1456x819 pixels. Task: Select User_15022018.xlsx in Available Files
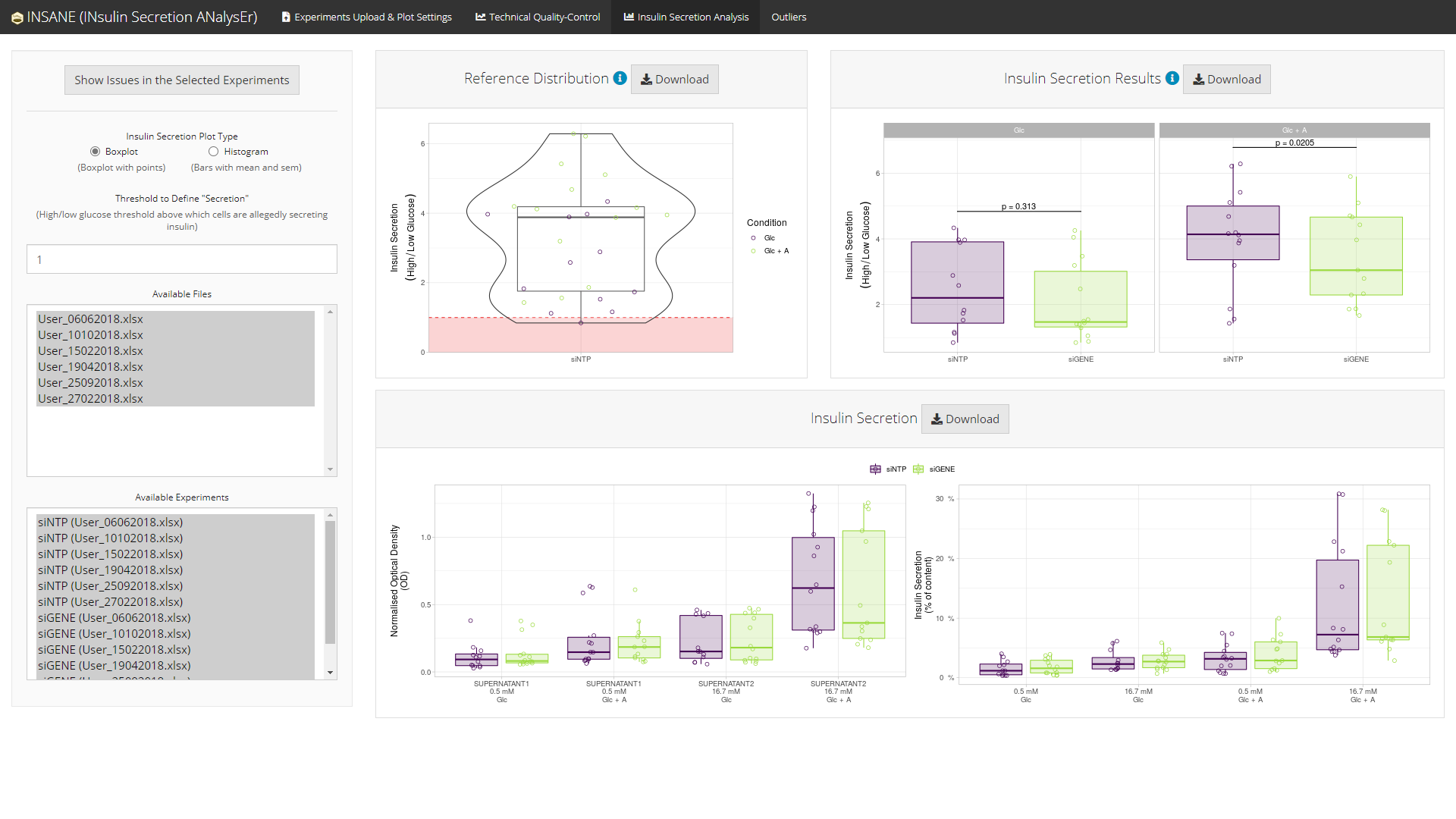tap(90, 351)
